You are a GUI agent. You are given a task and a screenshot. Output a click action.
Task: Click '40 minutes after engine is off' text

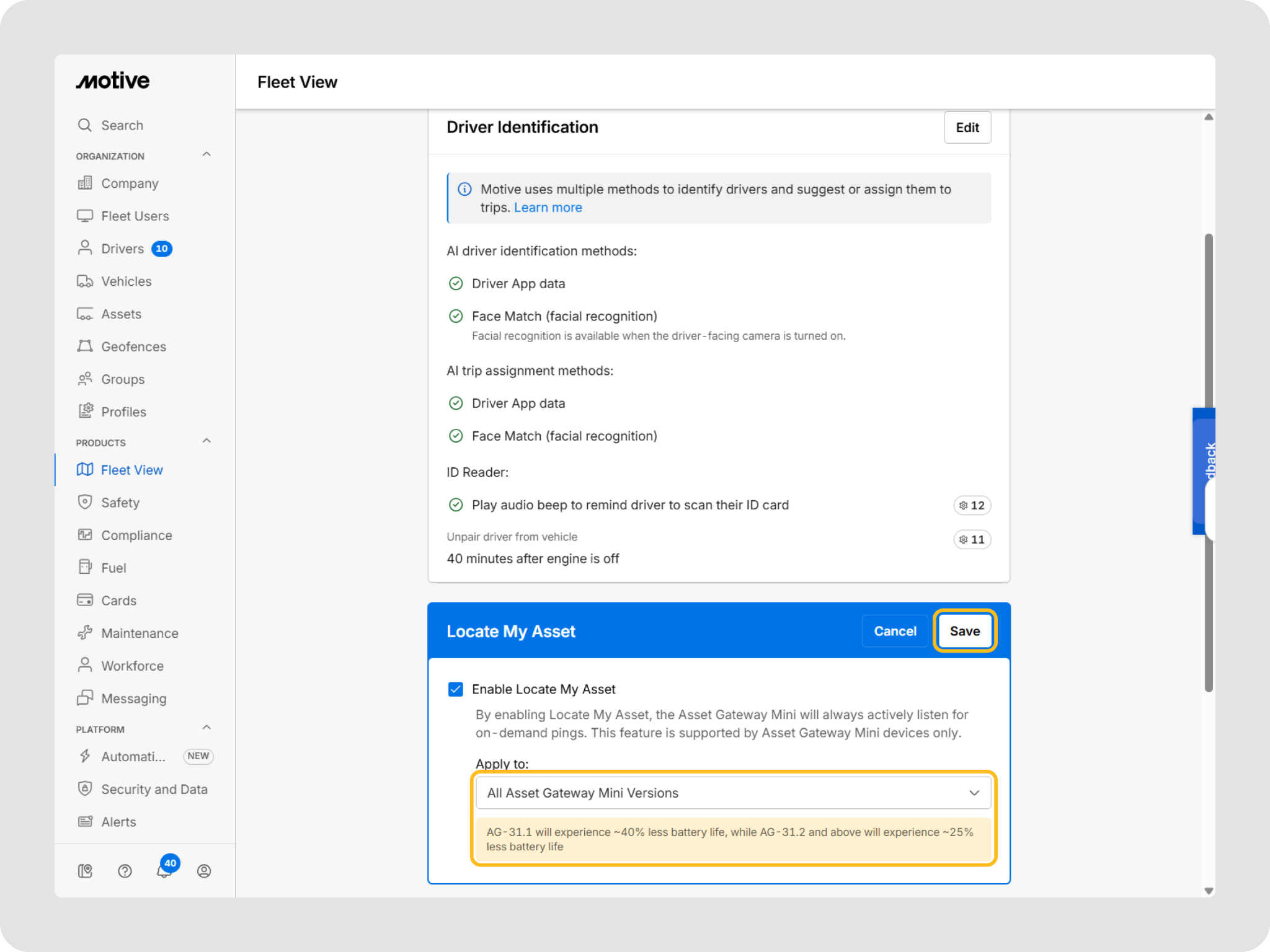533,558
